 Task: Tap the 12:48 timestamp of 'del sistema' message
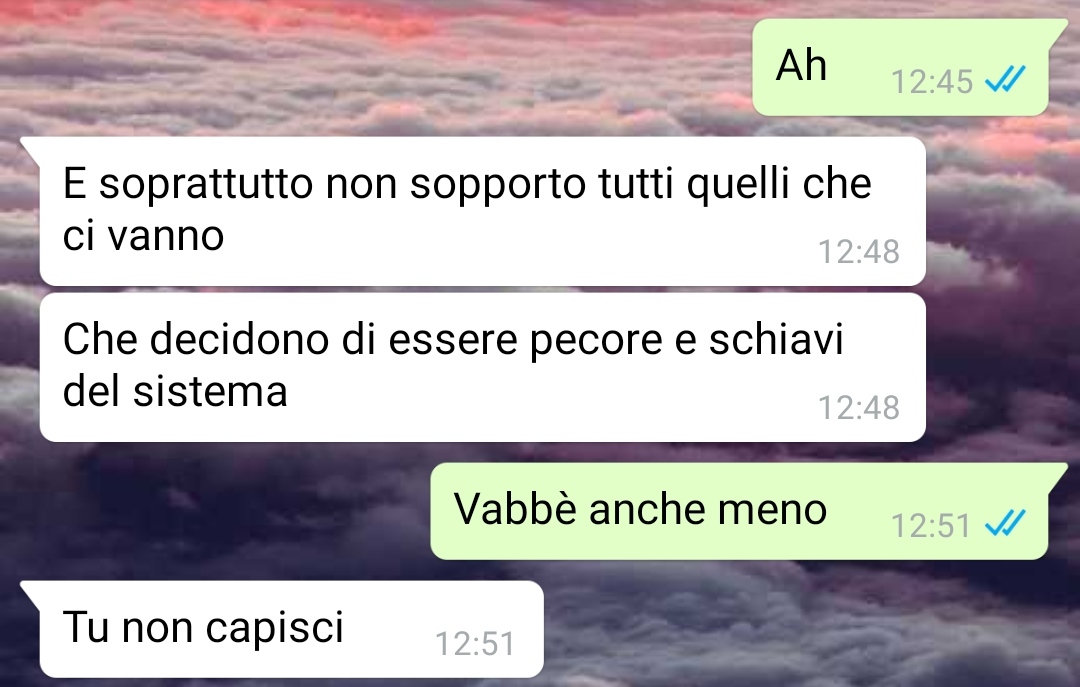tap(858, 407)
